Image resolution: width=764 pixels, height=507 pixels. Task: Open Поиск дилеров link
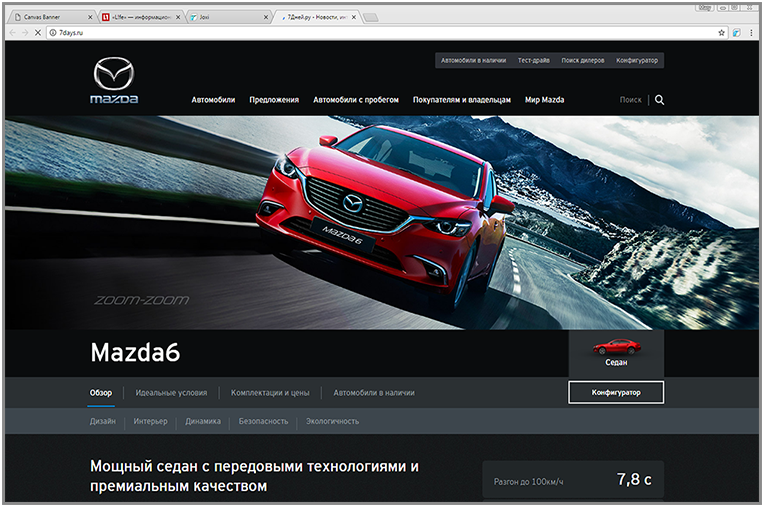pyautogui.click(x=583, y=60)
